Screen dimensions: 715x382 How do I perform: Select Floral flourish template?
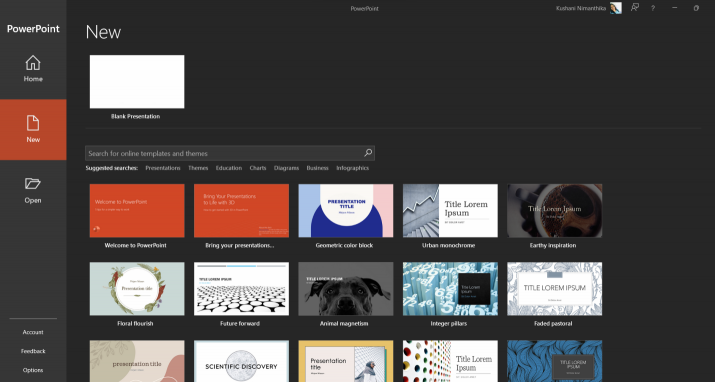click(x=137, y=289)
